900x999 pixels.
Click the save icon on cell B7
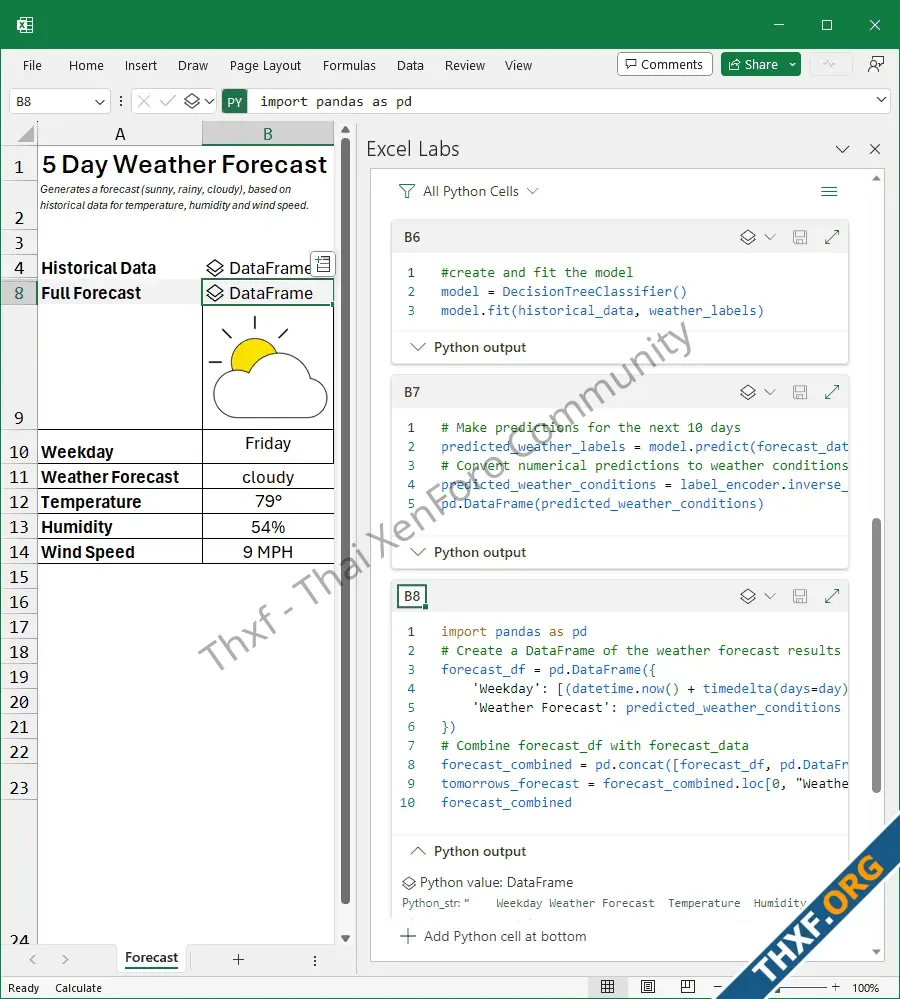pyautogui.click(x=799, y=392)
